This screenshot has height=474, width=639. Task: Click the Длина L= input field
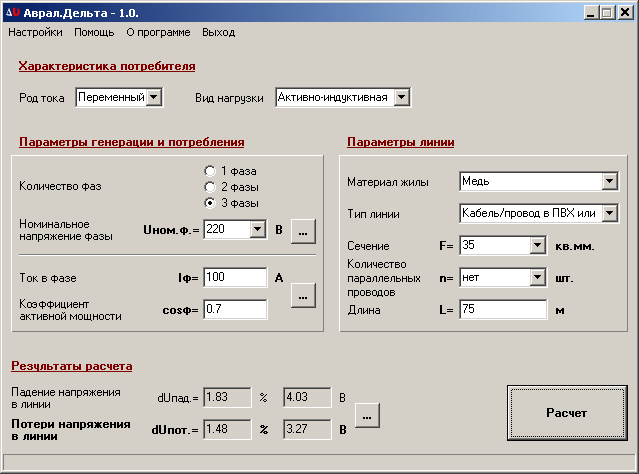[x=503, y=309]
